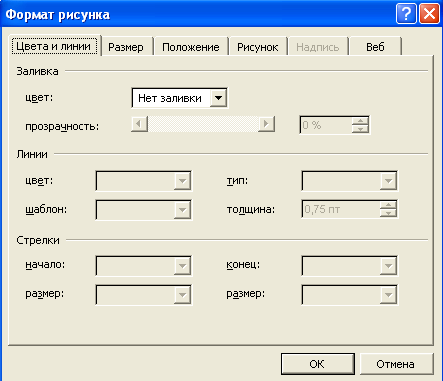
Task: Click the transparency slider left arrow
Action: [x=139, y=124]
